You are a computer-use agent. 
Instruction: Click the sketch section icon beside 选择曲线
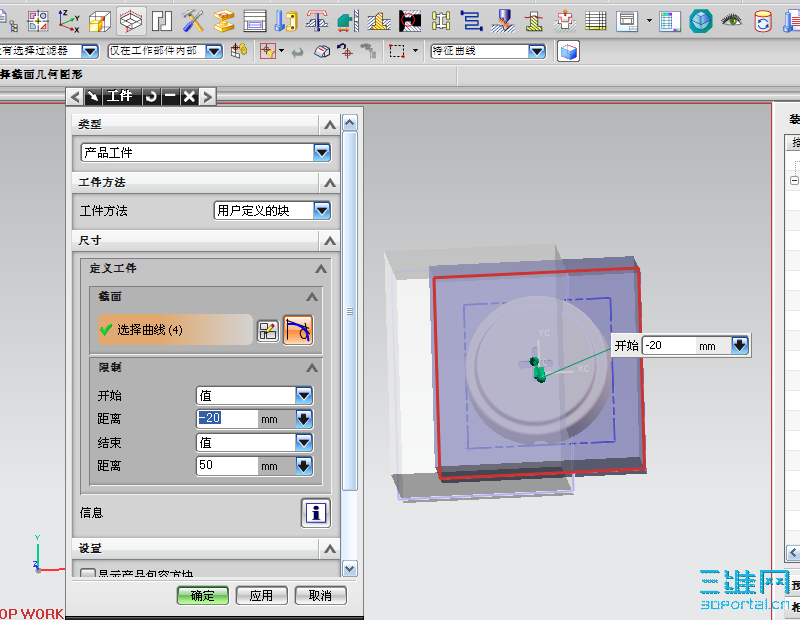[x=268, y=330]
